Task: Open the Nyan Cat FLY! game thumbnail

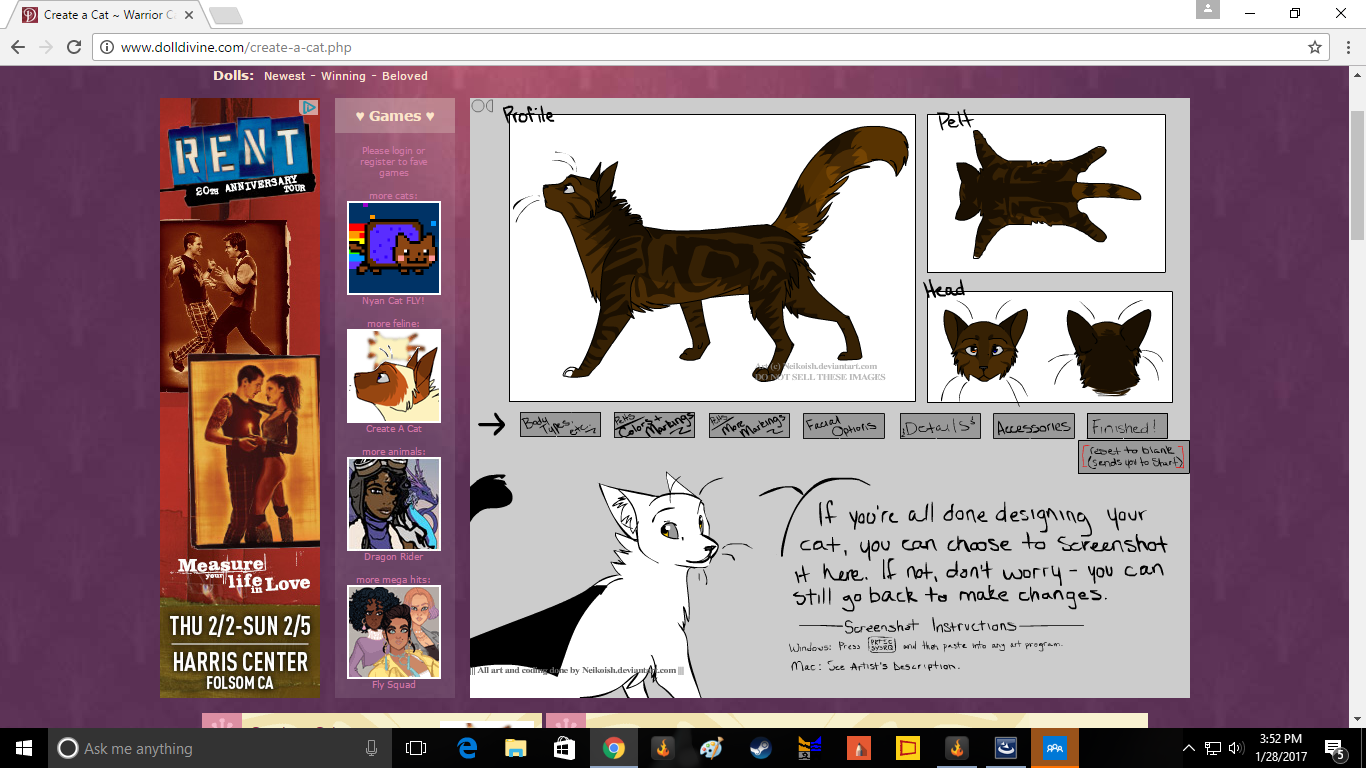Action: pos(394,248)
